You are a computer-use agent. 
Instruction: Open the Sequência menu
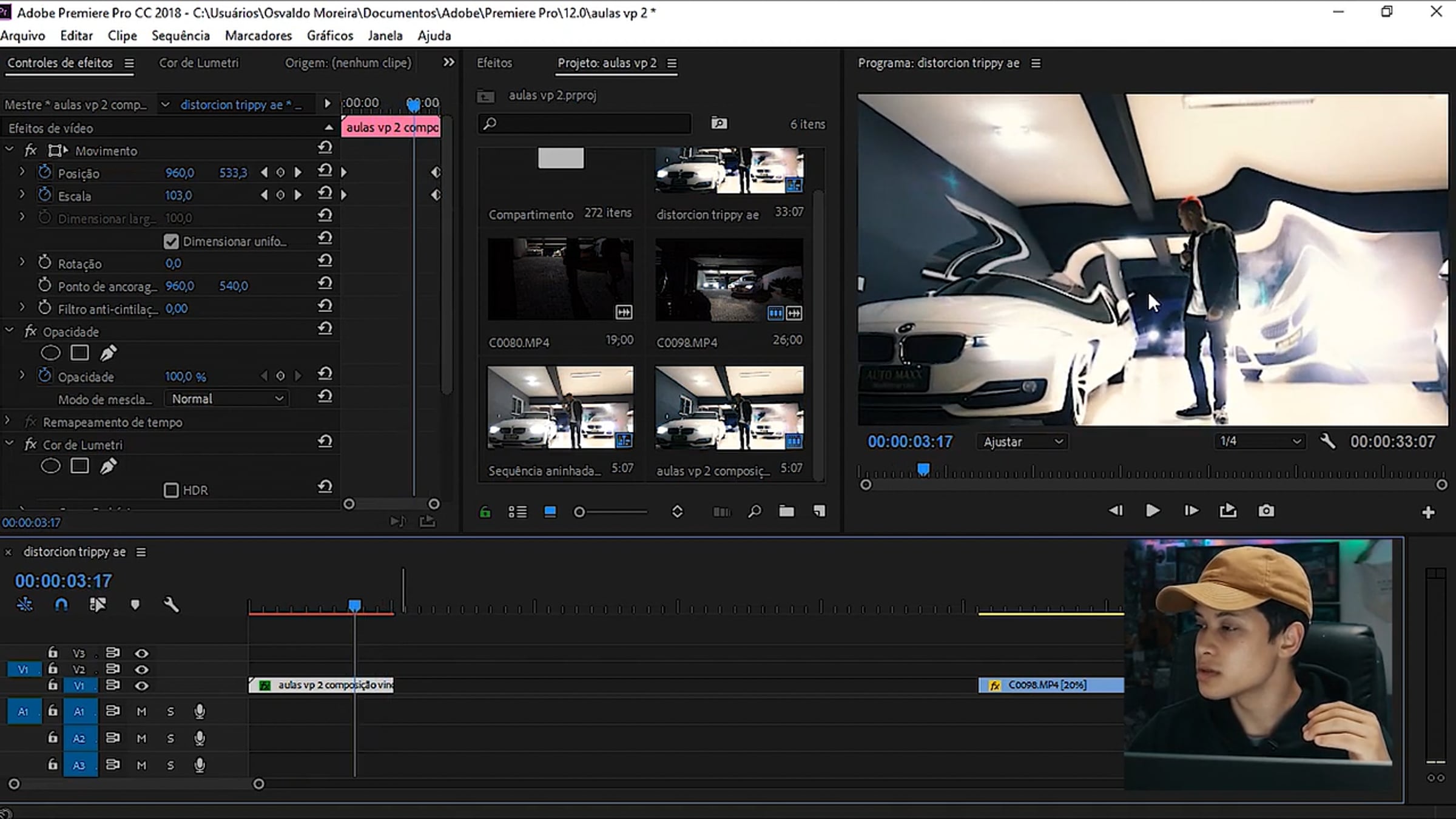[x=180, y=36]
